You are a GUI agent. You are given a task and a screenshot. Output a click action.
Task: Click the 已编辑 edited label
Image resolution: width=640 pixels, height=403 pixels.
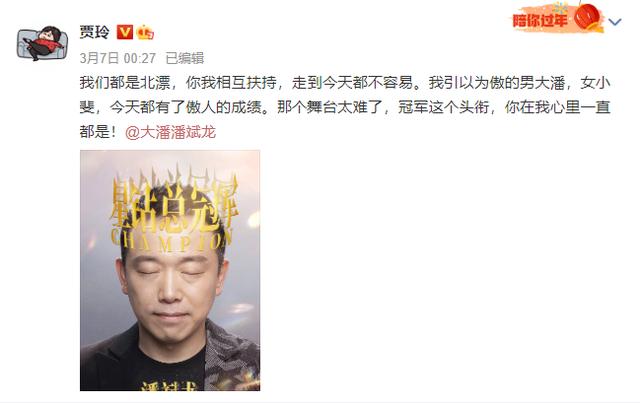point(185,58)
